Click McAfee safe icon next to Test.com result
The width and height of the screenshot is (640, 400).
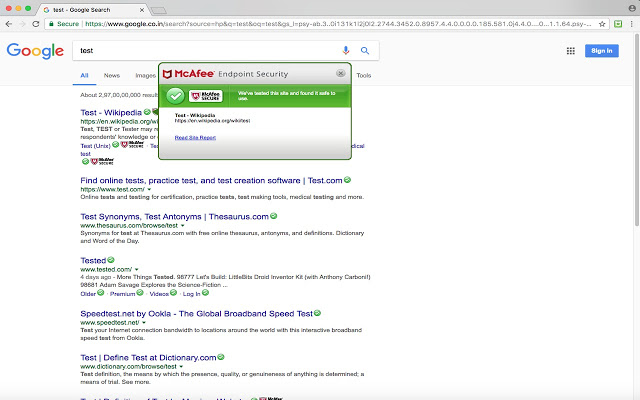click(x=347, y=181)
